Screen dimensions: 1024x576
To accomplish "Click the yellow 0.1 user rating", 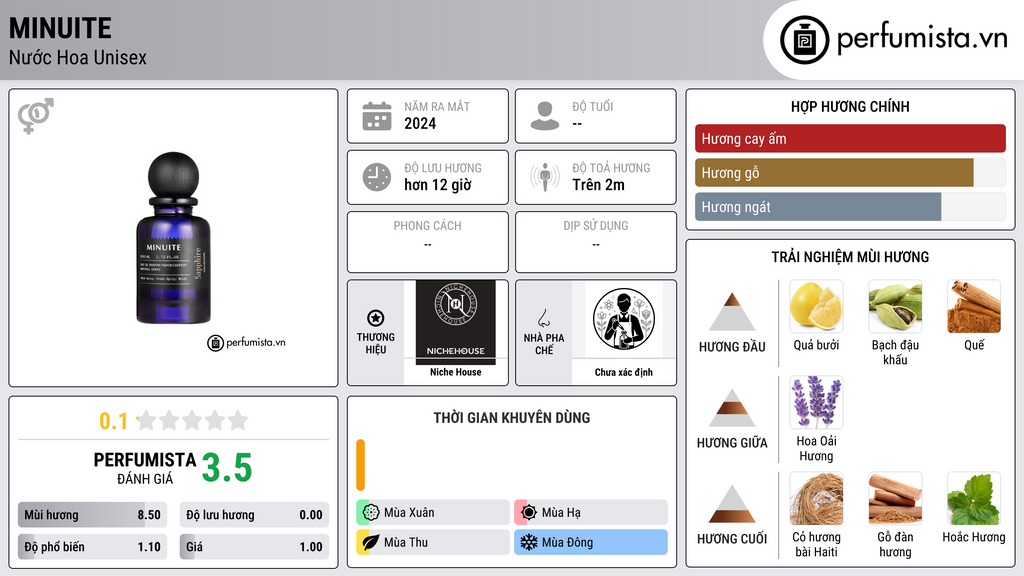I will (x=114, y=421).
